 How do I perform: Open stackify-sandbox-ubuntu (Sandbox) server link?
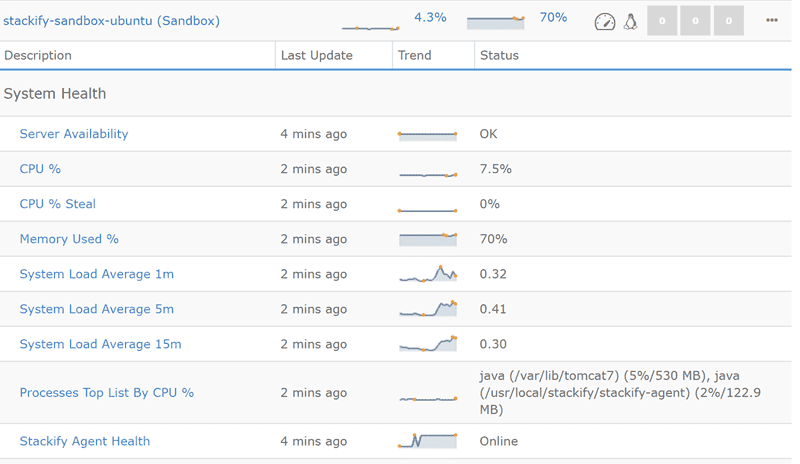111,21
